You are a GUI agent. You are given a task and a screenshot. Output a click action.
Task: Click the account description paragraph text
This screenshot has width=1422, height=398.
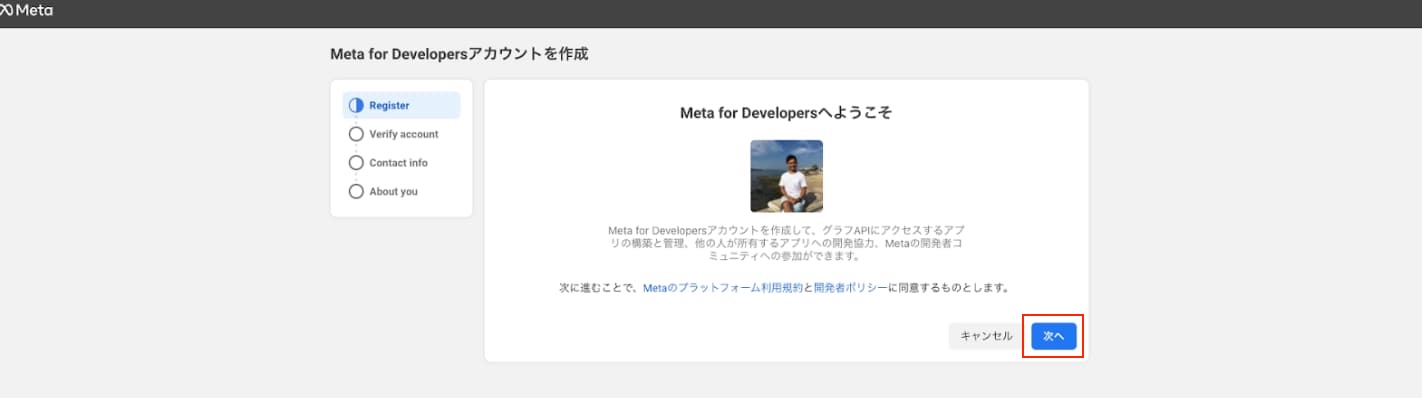coord(786,243)
